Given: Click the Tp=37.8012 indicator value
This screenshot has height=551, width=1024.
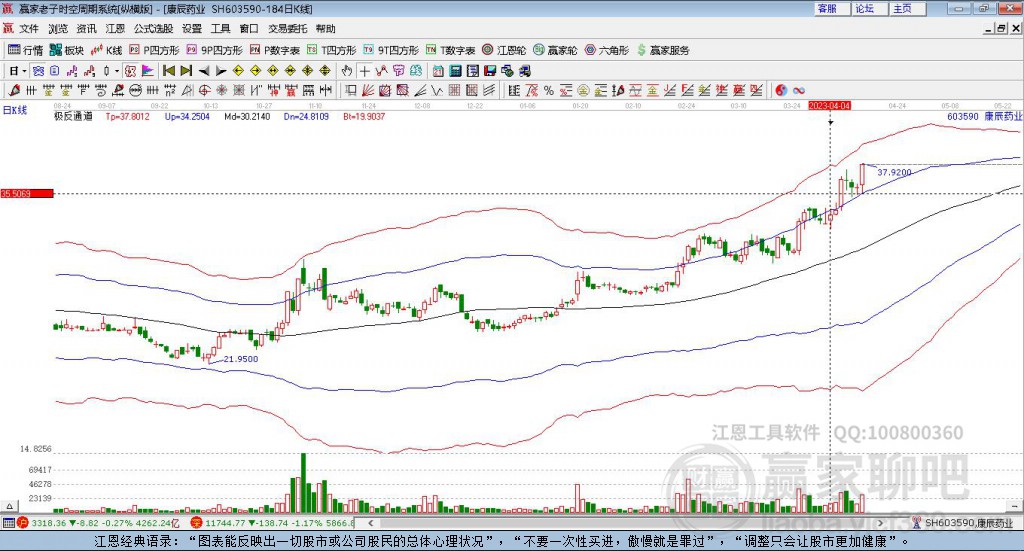Looking at the screenshot, I should [127, 116].
